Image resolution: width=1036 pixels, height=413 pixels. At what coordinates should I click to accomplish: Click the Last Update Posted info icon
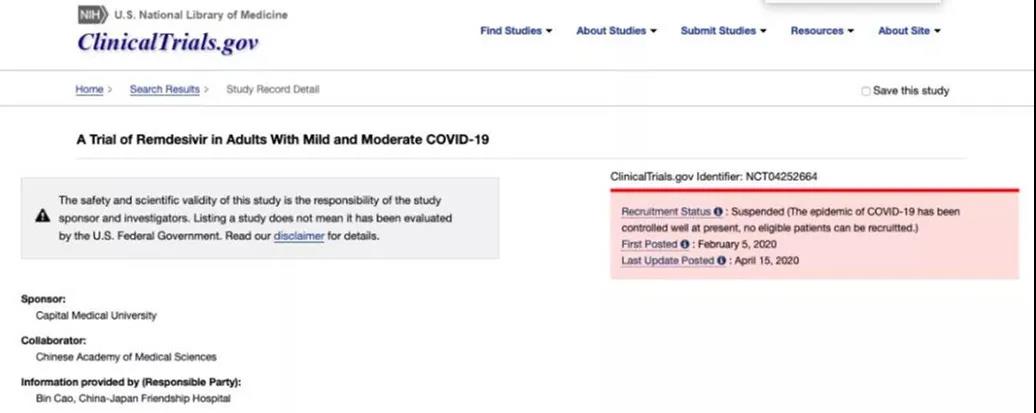(x=722, y=261)
